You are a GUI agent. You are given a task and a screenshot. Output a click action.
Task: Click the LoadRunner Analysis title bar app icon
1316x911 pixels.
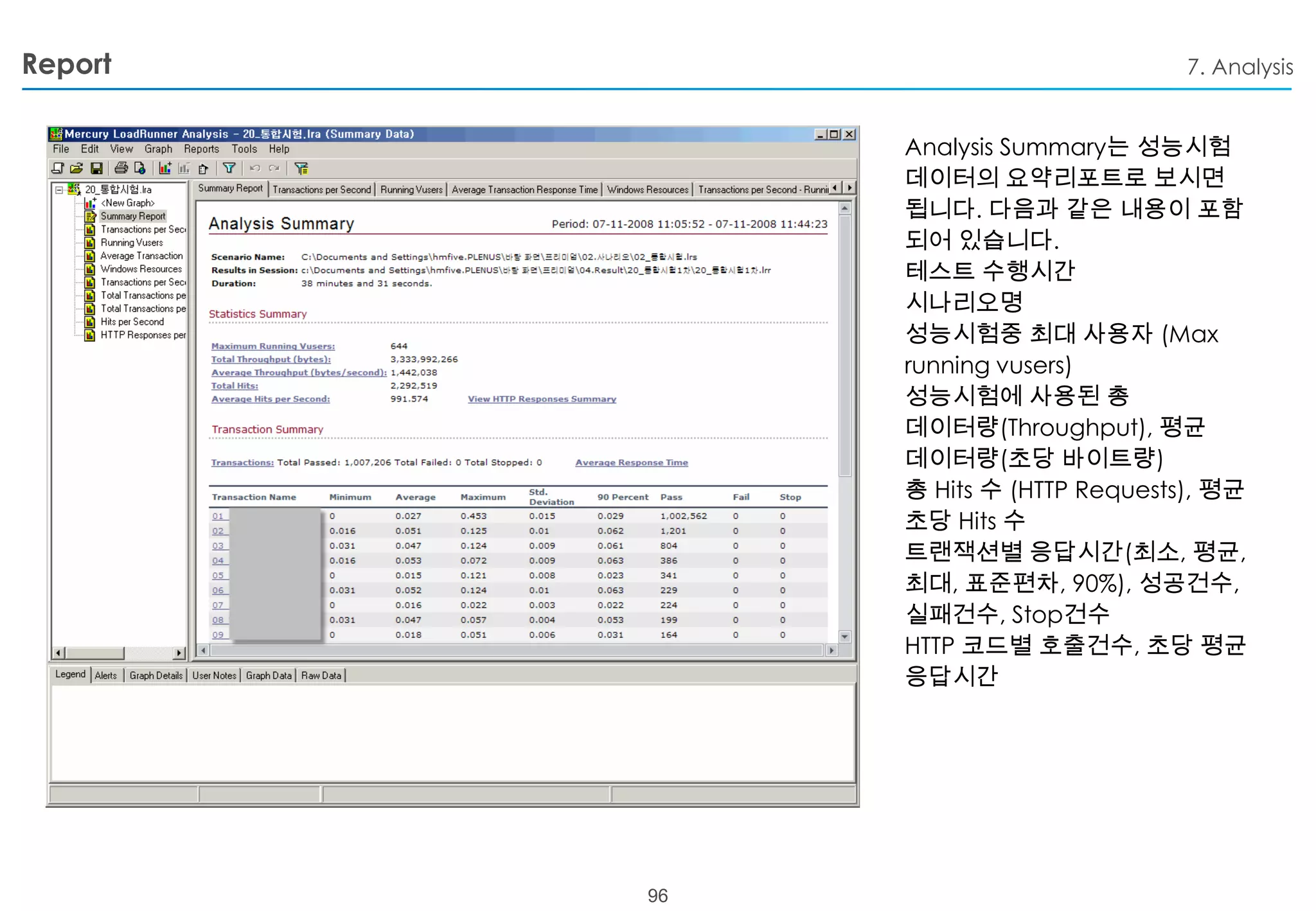point(57,134)
